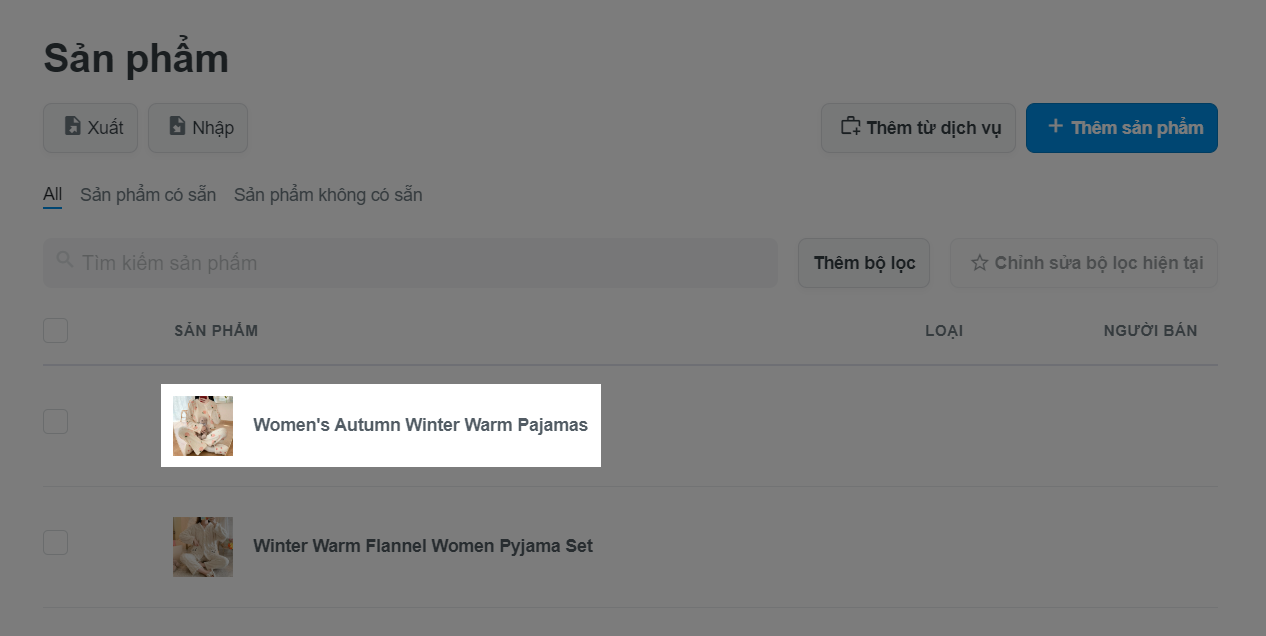Screen dimensions: 1266x636
Task: Check the Winter Warm Flannel Women Pyjama Set row
Action: (x=55, y=543)
